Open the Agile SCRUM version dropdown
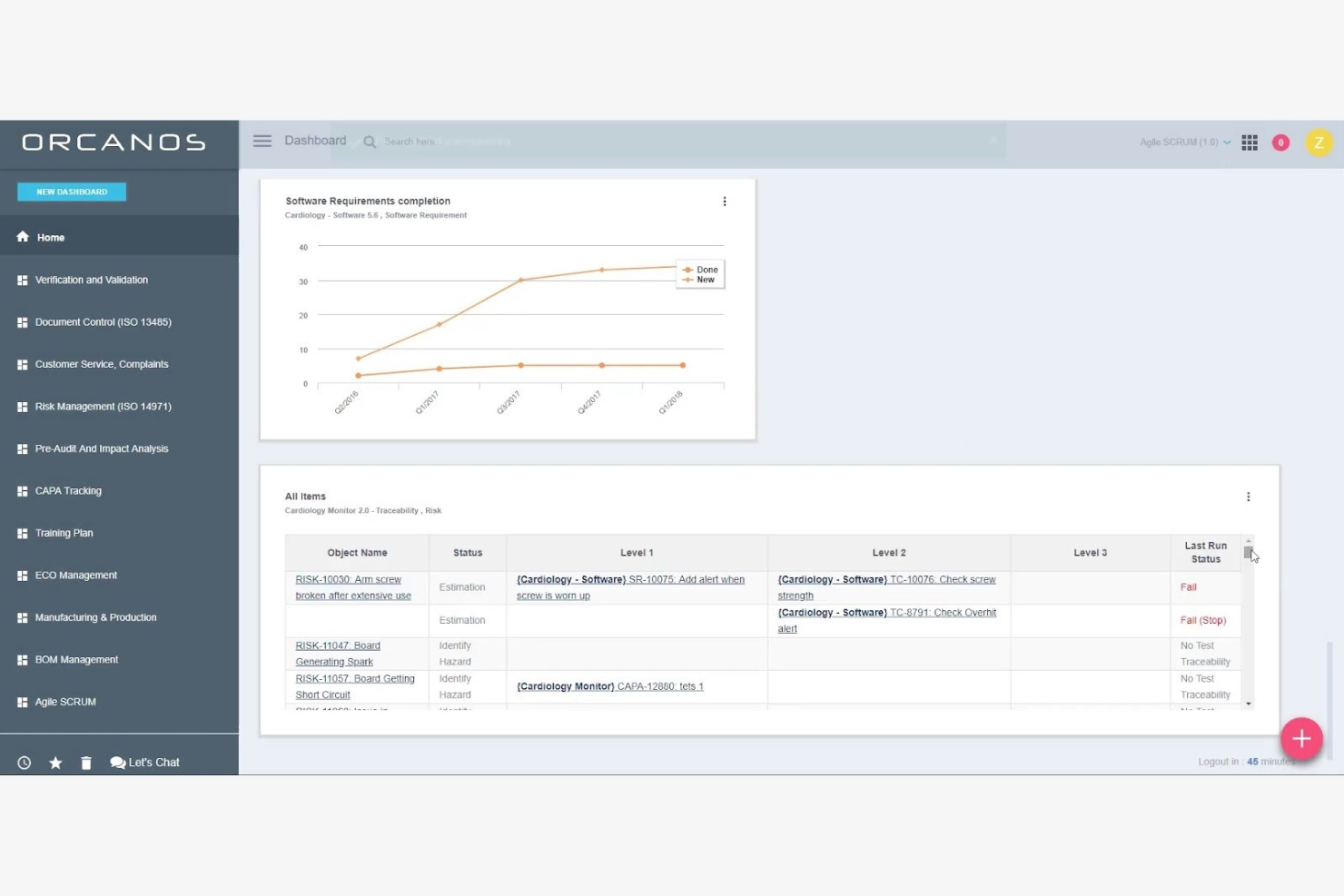 pyautogui.click(x=1183, y=142)
